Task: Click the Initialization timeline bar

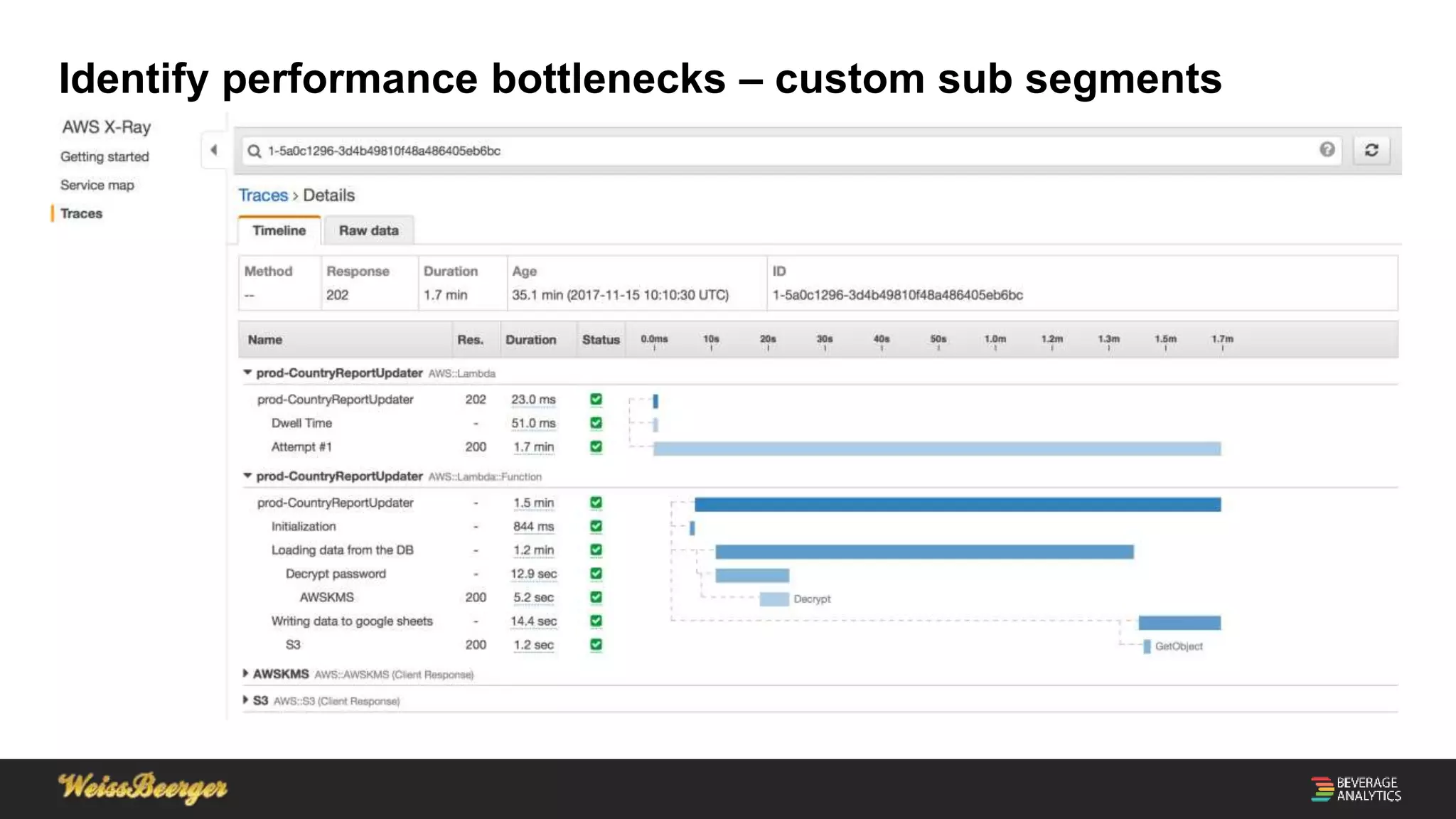Action: pyautogui.click(x=692, y=528)
